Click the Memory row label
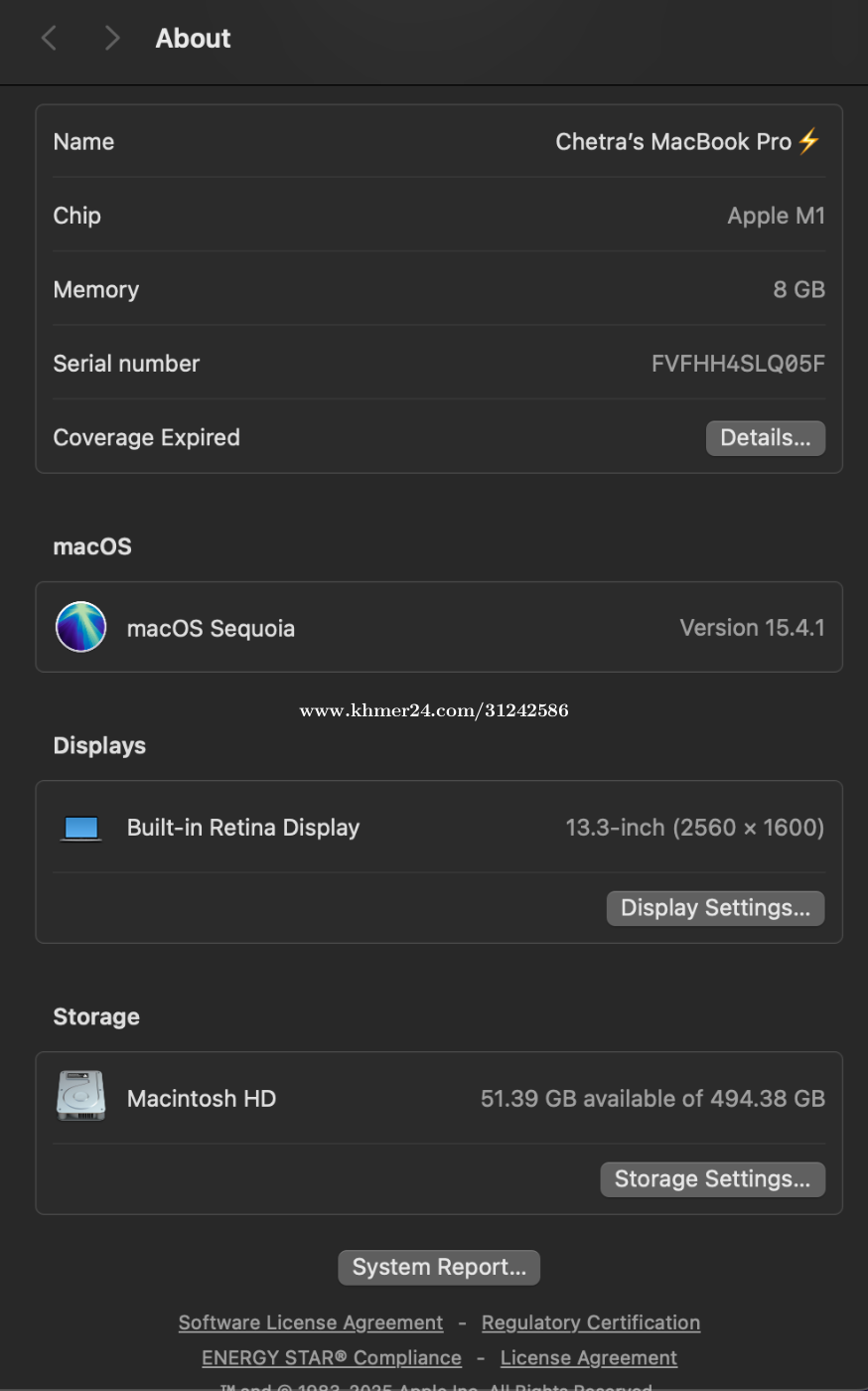 (x=96, y=289)
